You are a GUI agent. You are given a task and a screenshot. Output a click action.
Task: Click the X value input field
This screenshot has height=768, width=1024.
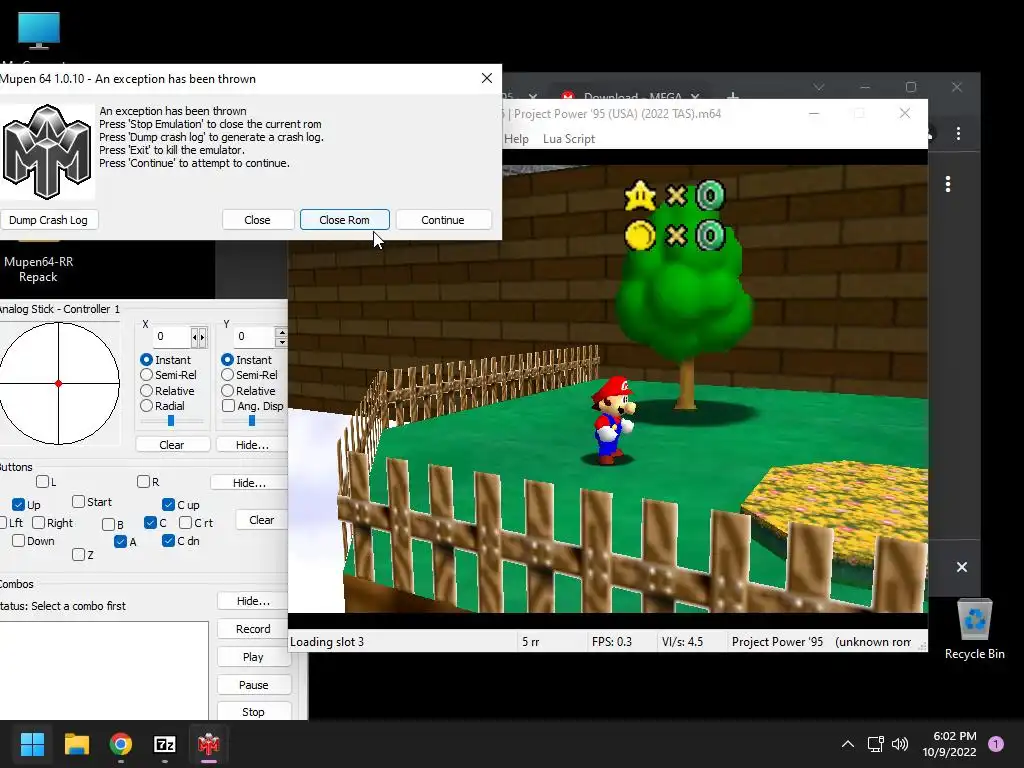click(172, 336)
